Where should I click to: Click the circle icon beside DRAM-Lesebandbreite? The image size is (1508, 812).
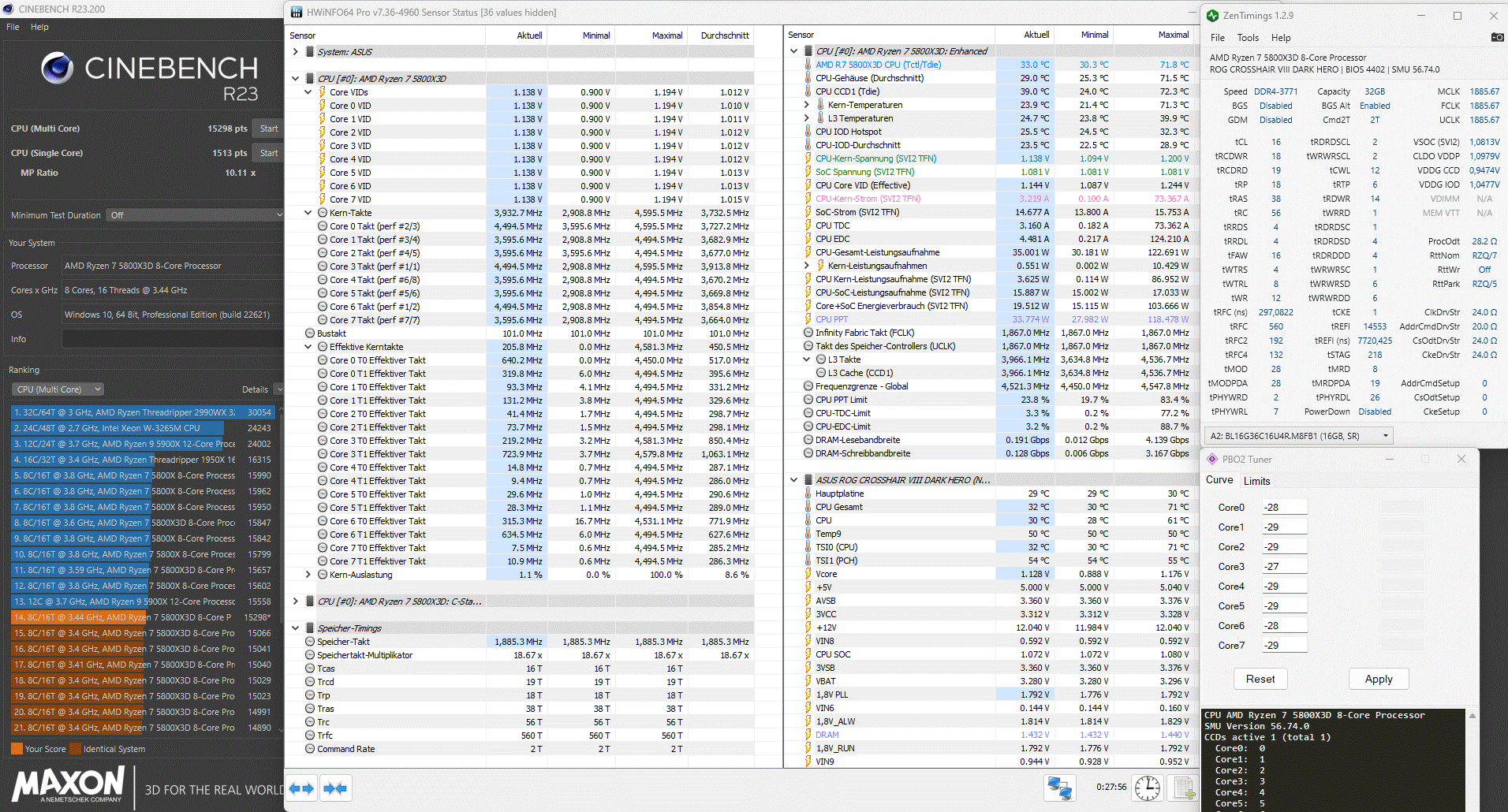coord(808,440)
